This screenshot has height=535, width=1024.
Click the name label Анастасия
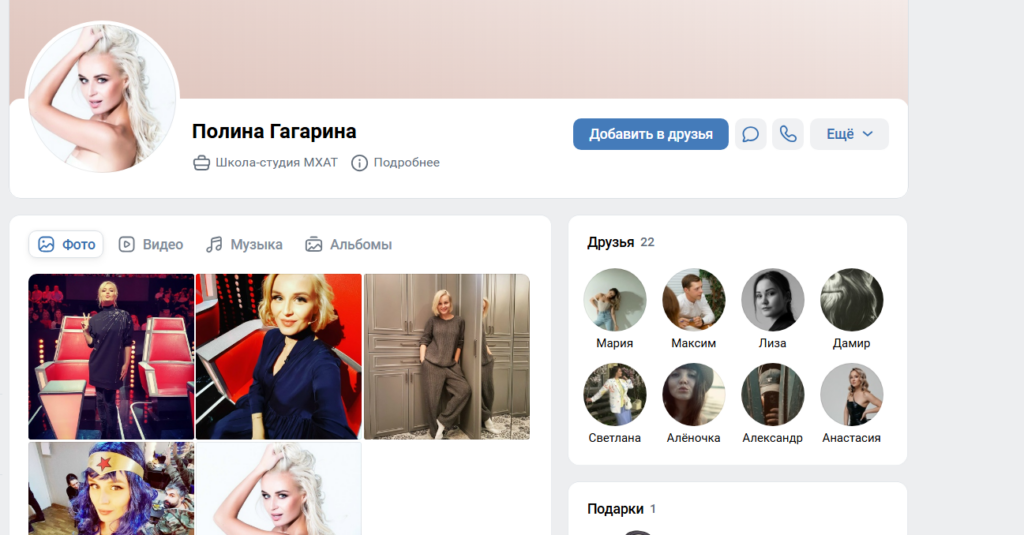tap(852, 438)
